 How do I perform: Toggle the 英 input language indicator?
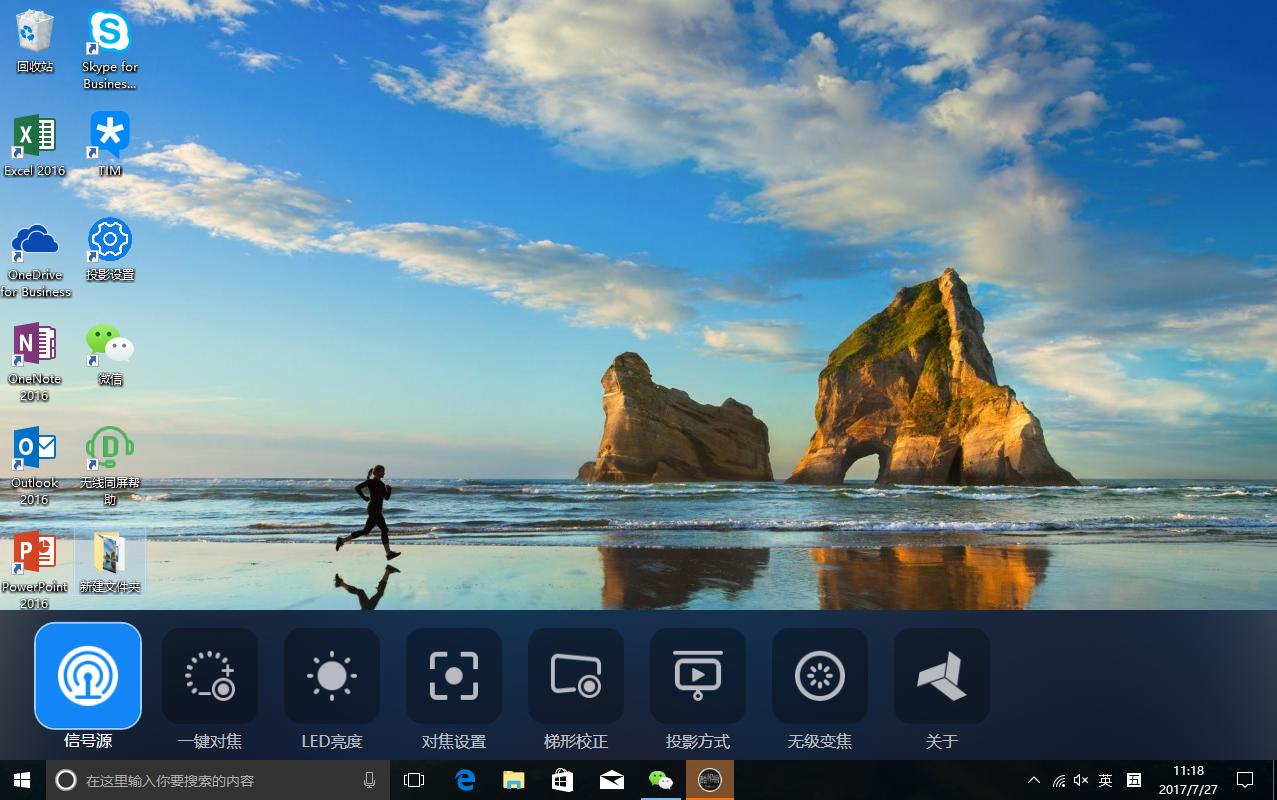pyautogui.click(x=1105, y=780)
